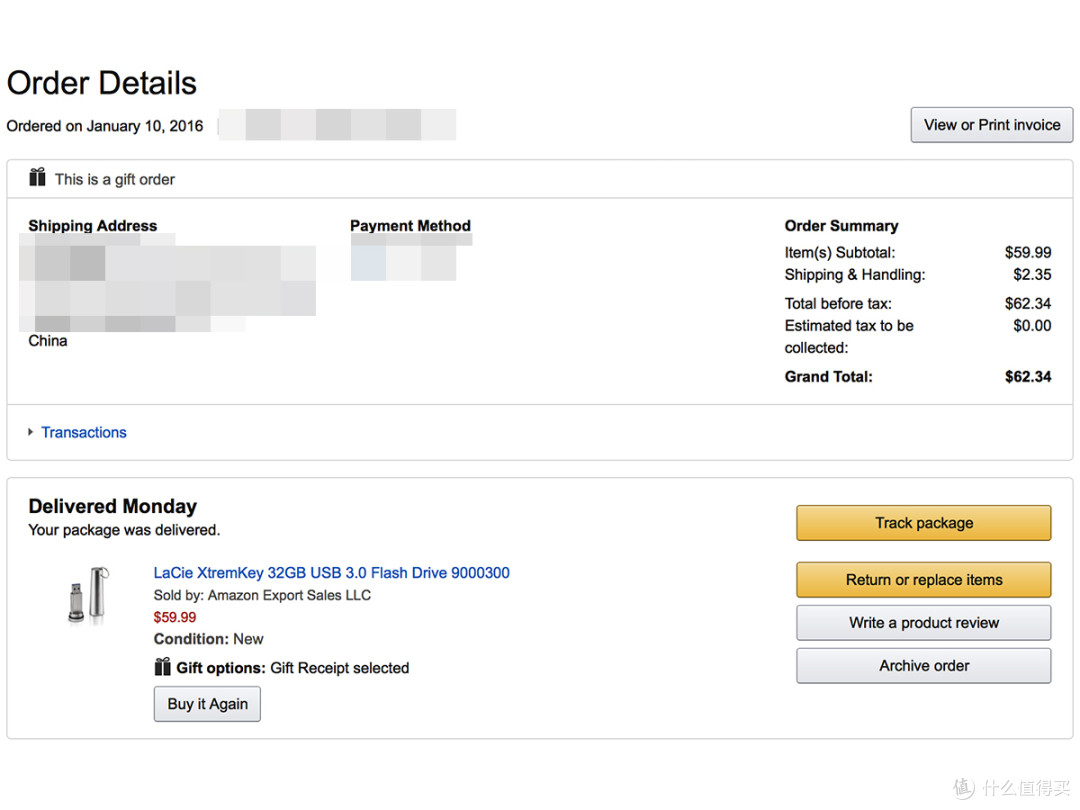Click the watermark logo in the bottom corner
The width and height of the screenshot is (1080, 810).
click(x=1012, y=787)
